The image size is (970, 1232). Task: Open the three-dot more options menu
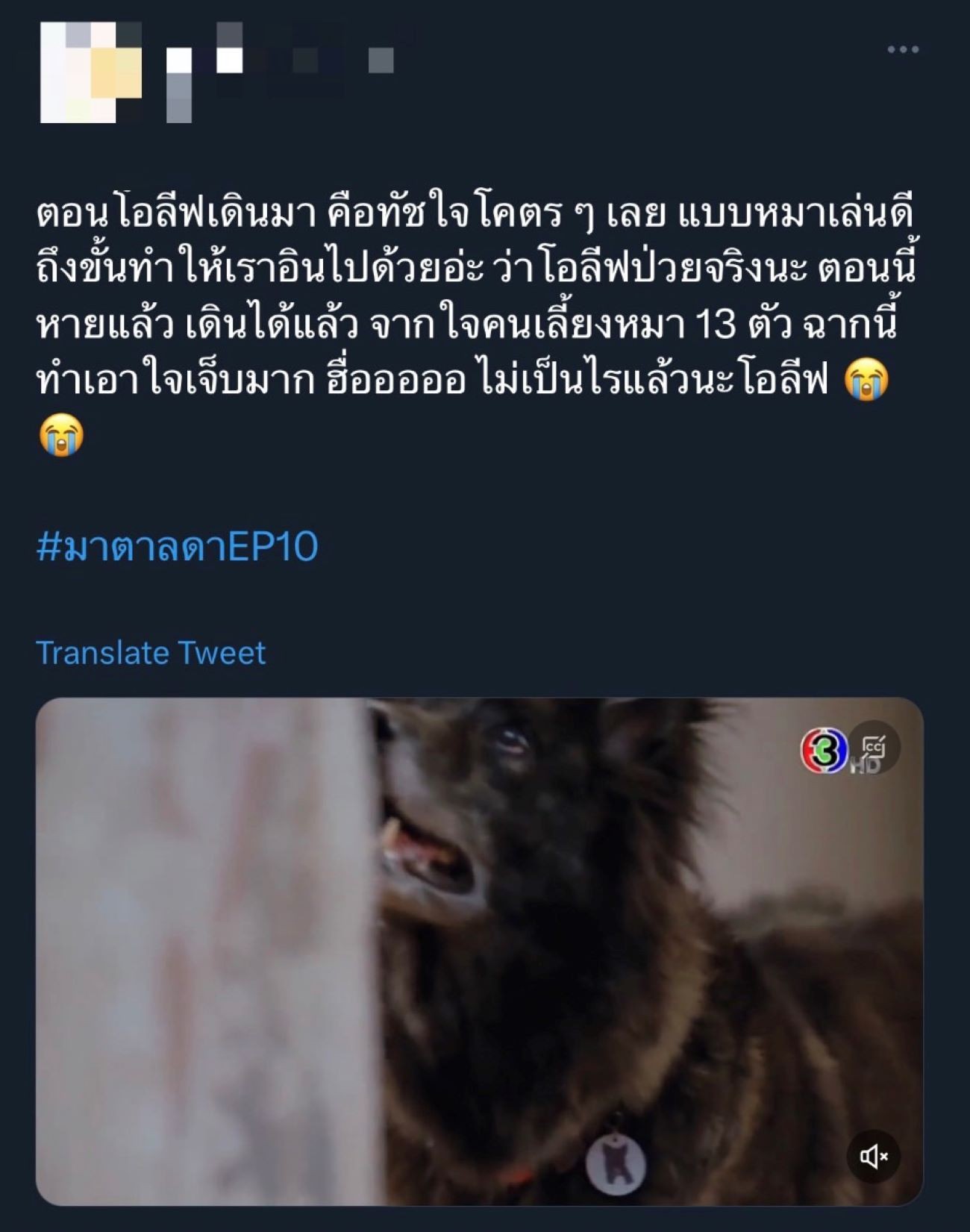(x=903, y=50)
